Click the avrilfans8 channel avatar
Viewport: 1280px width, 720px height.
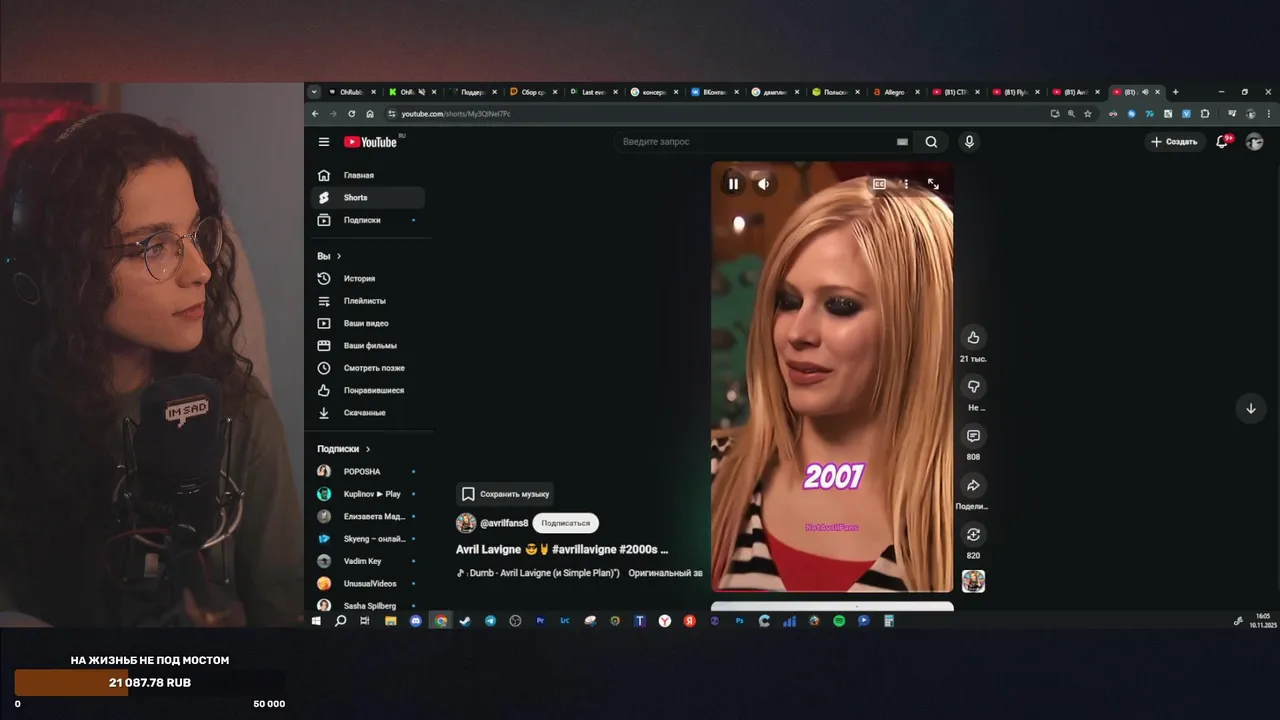(x=466, y=523)
